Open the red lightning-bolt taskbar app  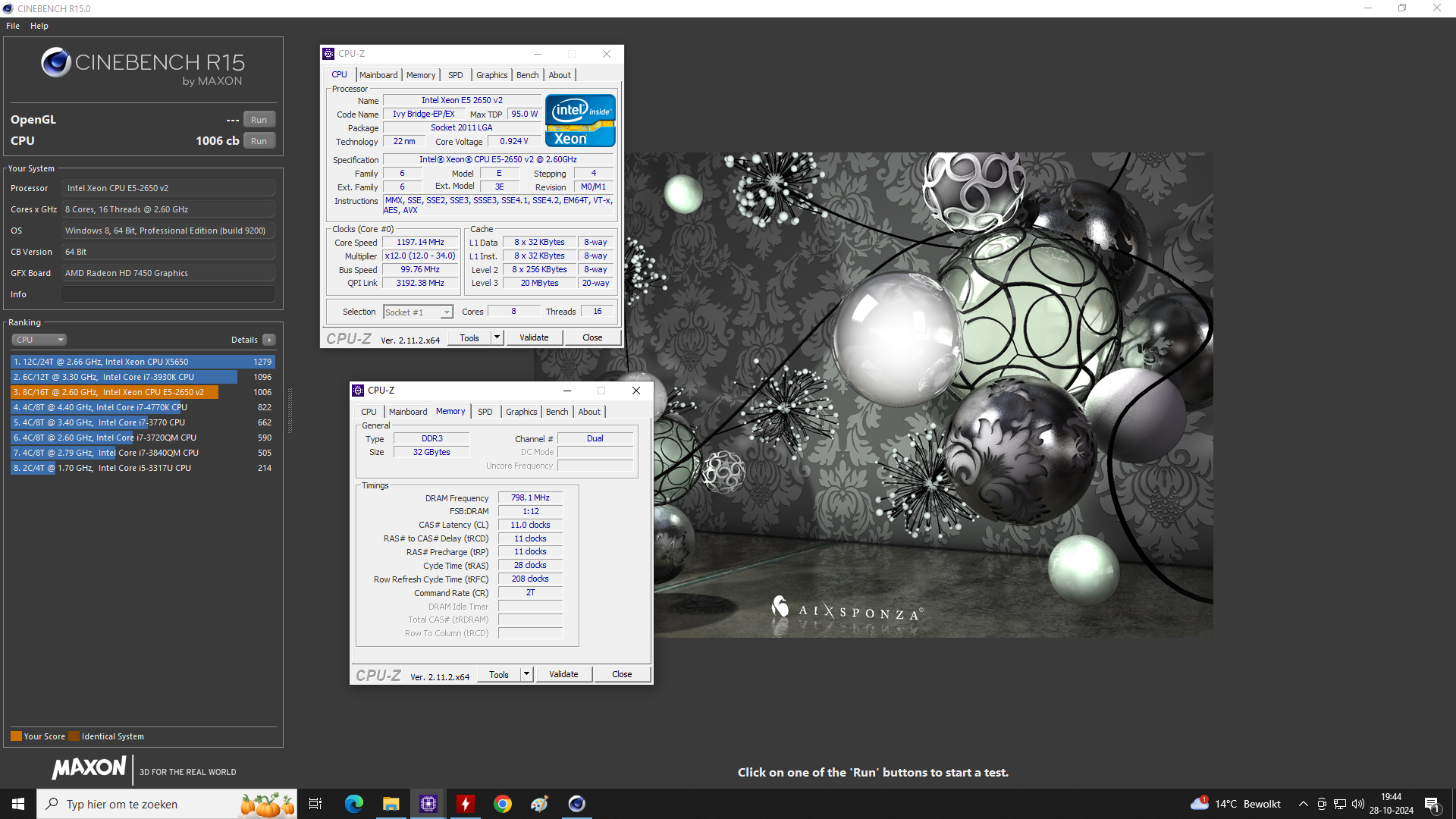466,804
